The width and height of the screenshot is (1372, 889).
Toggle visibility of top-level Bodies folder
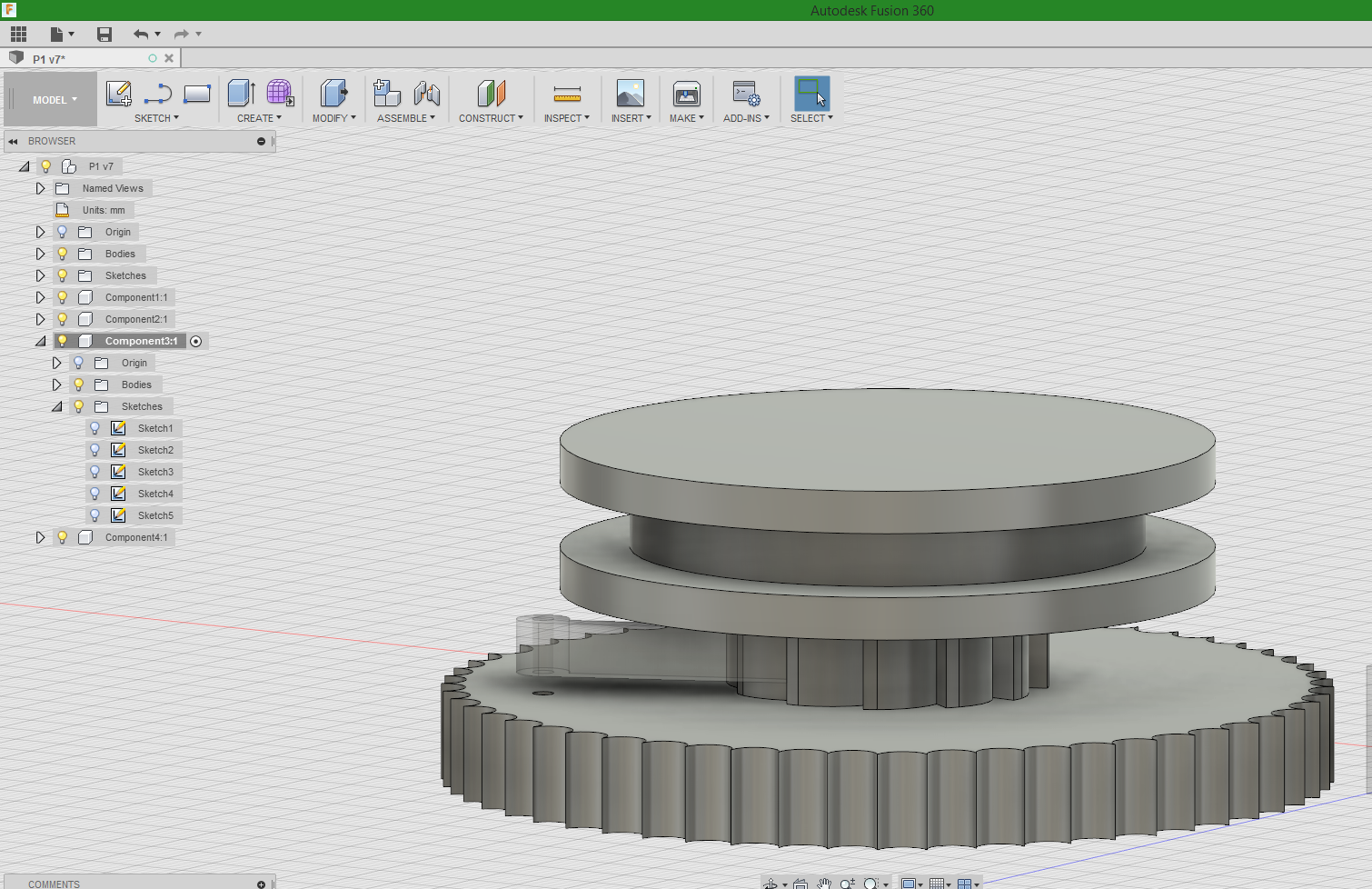(62, 254)
